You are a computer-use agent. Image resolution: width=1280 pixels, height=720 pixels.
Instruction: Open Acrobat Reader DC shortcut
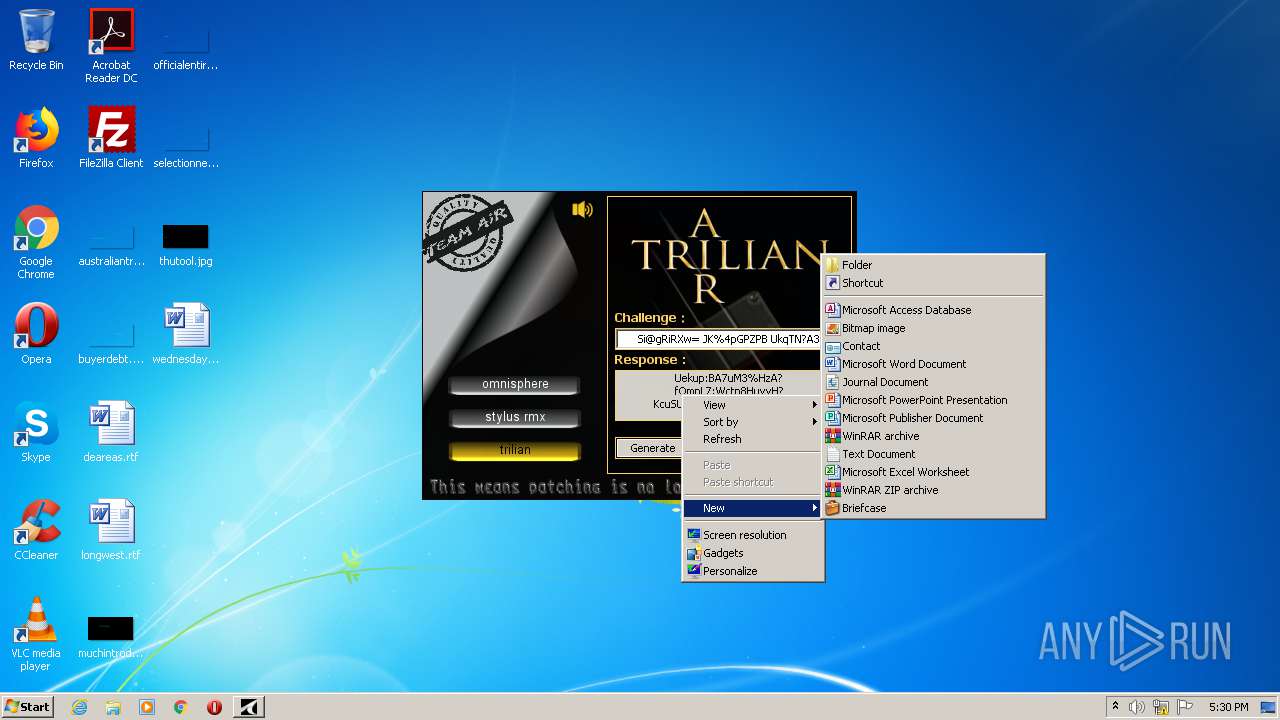coord(111,46)
